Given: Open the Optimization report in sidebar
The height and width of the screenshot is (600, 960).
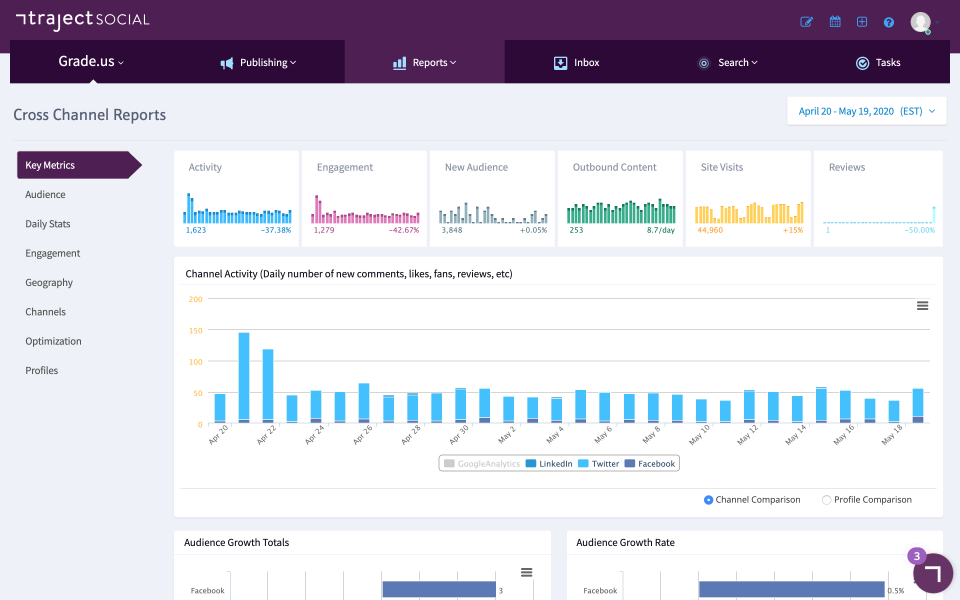Looking at the screenshot, I should point(53,341).
